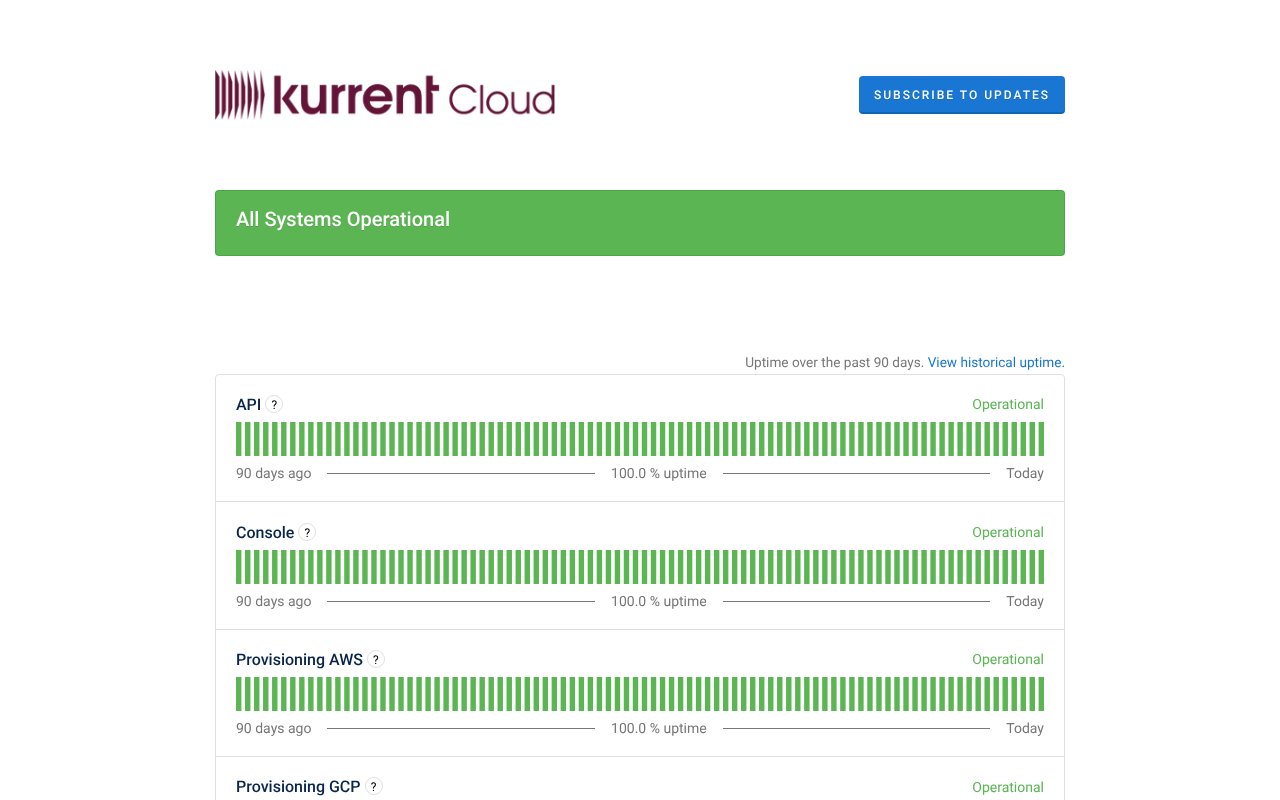Viewport: 1280px width, 800px height.
Task: Click today's bar in the Console uptime graph
Action: click(1040, 566)
